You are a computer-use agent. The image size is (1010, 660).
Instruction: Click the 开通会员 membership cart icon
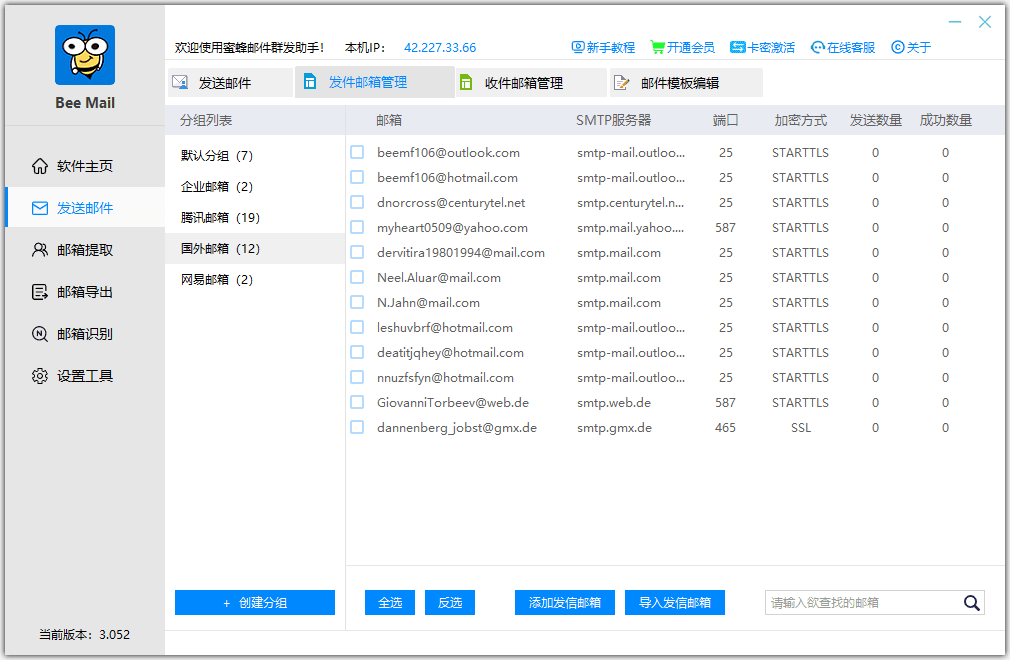pyautogui.click(x=657, y=46)
